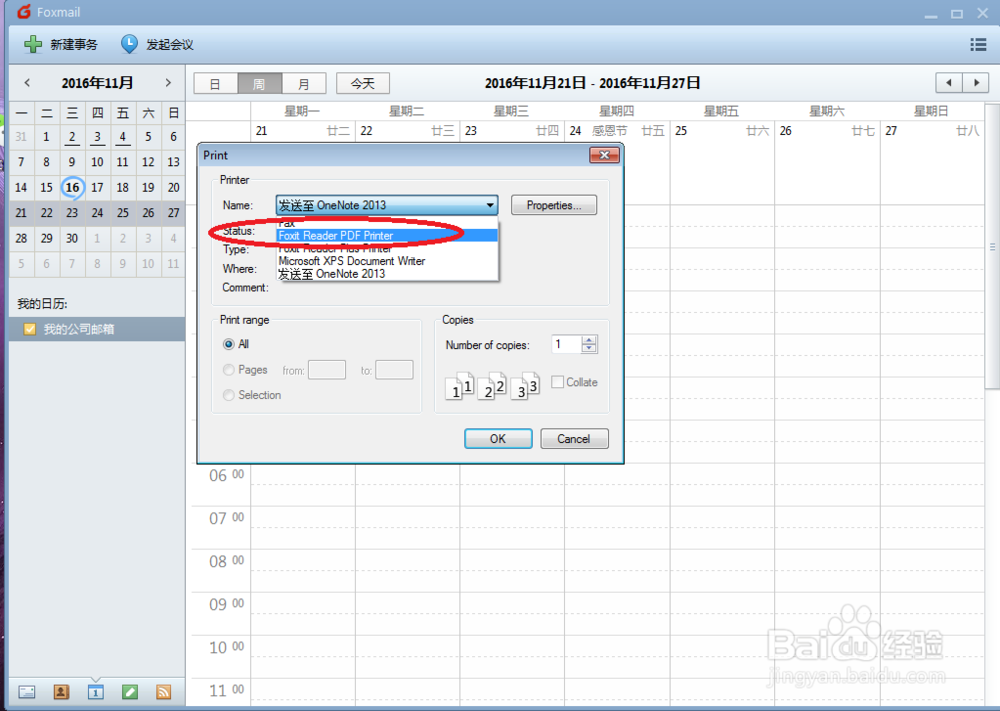Close the Print dialog with red X
This screenshot has width=1000, height=711.
tap(604, 155)
